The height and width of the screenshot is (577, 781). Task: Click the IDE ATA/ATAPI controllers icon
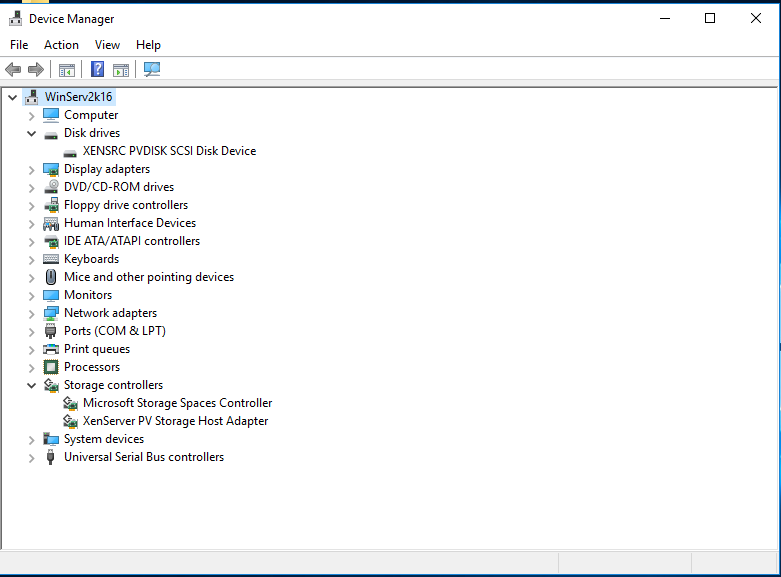[51, 242]
